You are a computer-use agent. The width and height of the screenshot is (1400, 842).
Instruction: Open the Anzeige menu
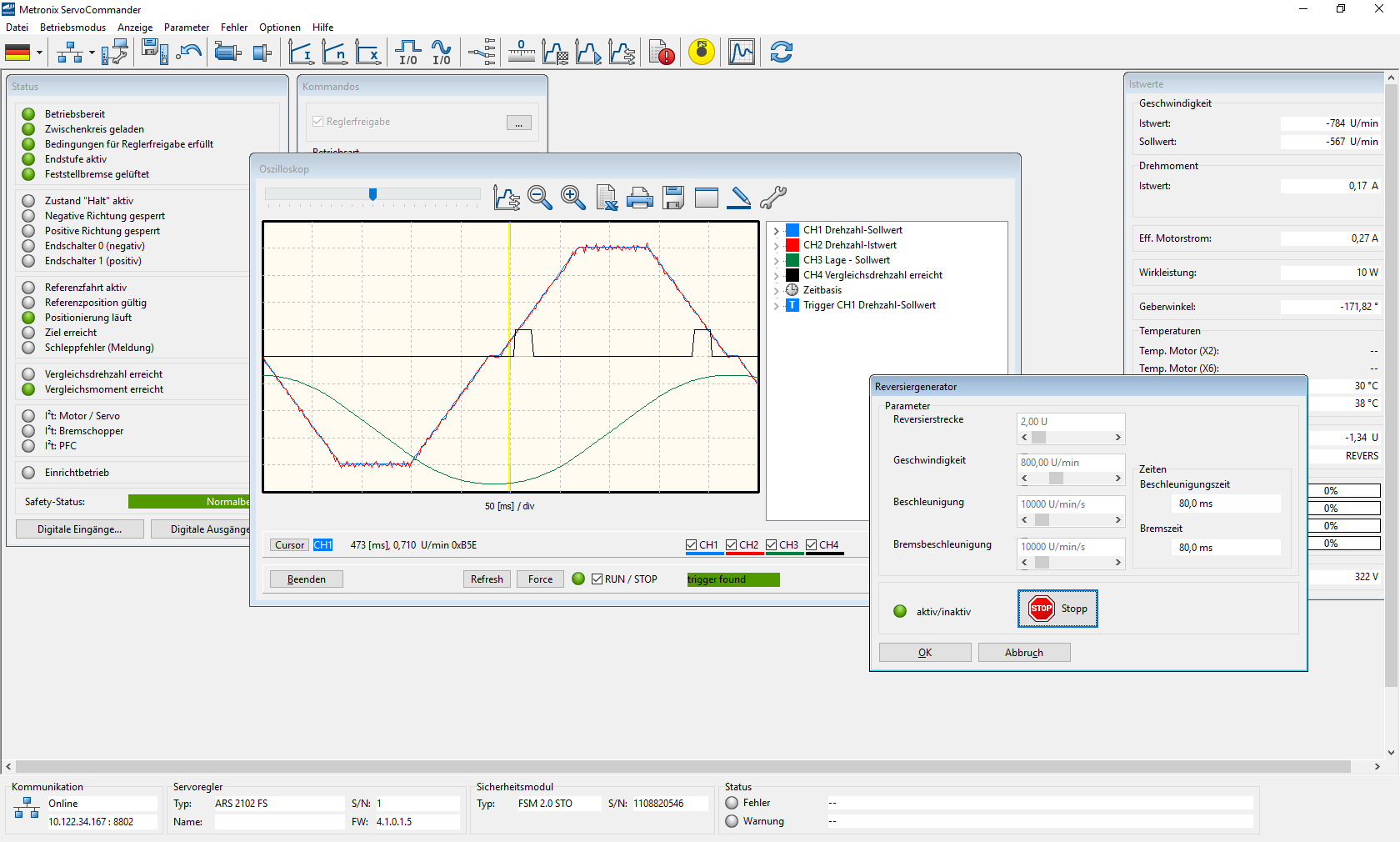(x=135, y=28)
